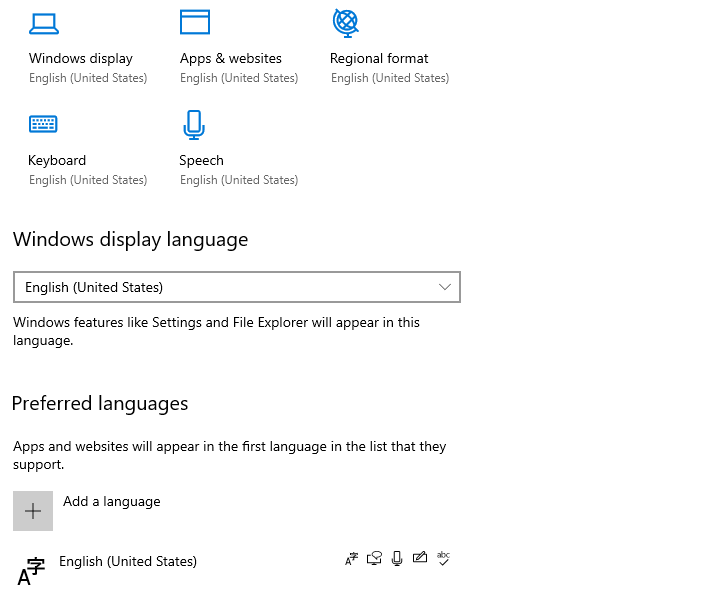Click the Apps & websites window icon
Viewport: 728px width, 603px height.
tap(195, 23)
